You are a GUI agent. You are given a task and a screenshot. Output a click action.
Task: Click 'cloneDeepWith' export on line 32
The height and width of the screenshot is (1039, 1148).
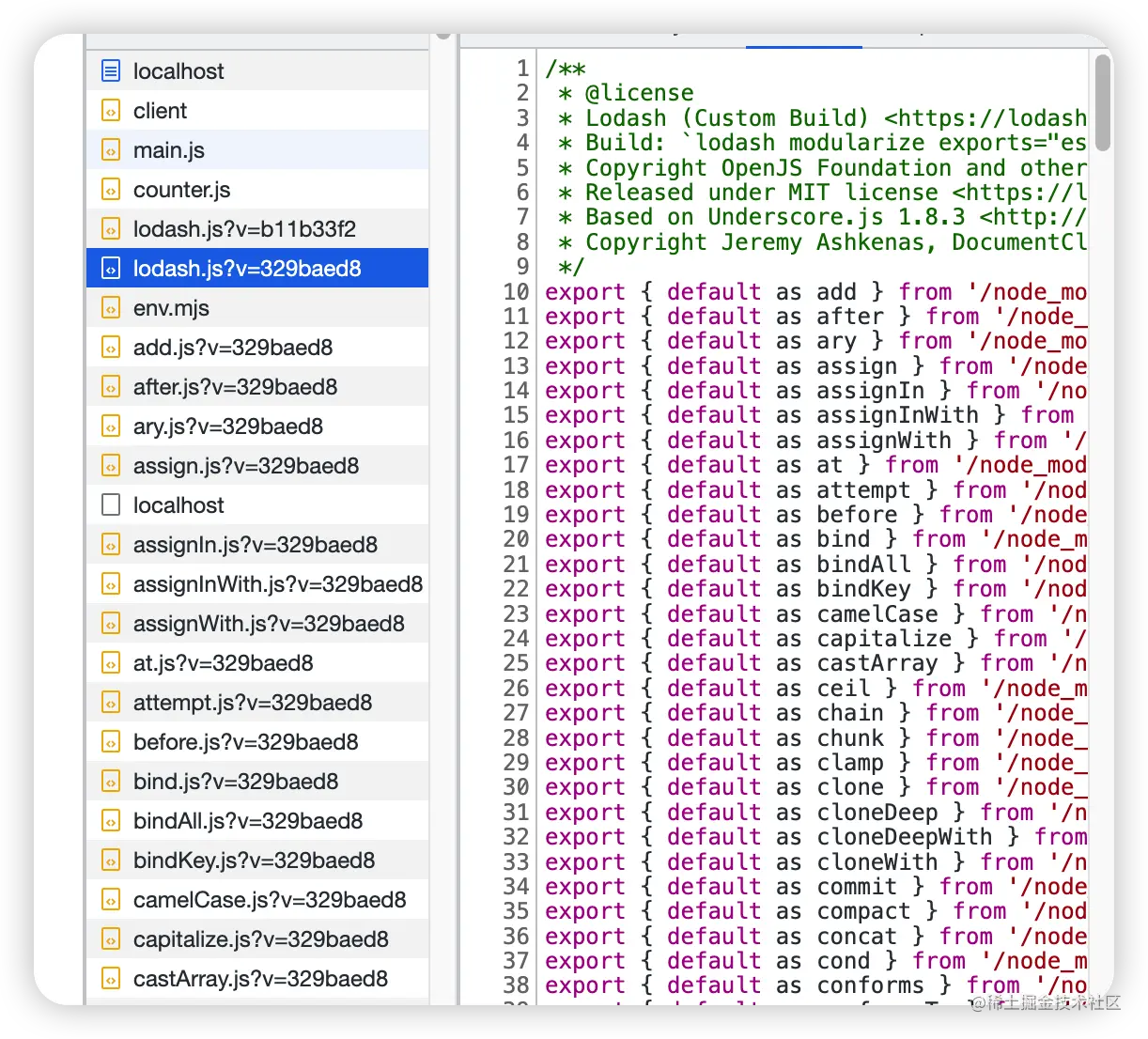tap(904, 837)
